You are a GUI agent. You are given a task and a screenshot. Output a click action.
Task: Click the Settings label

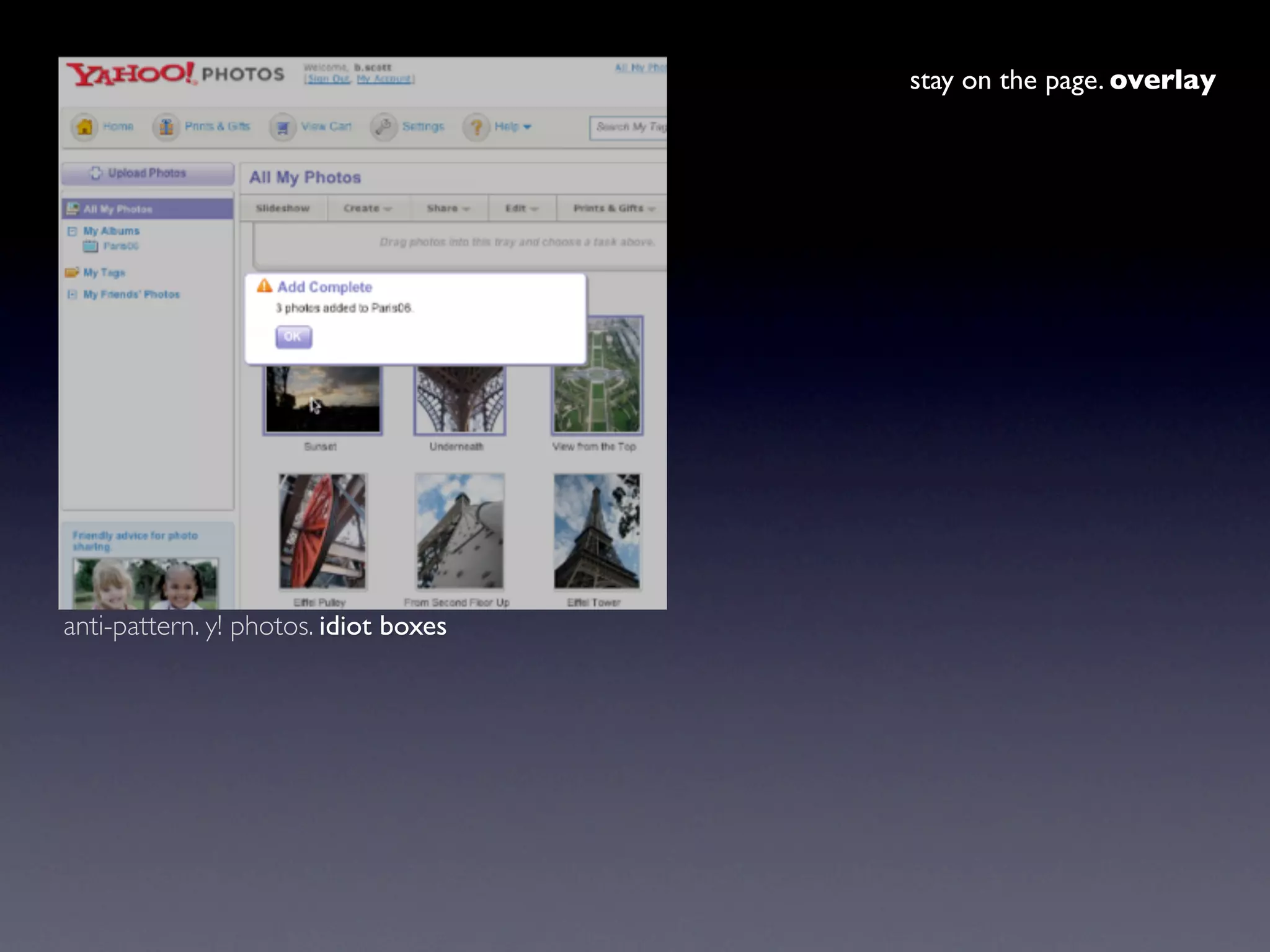click(x=423, y=126)
